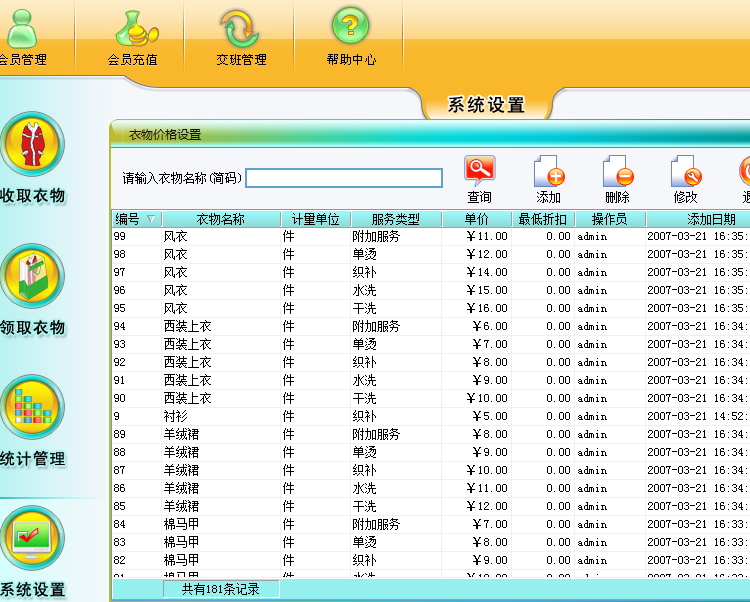Open 会员充值 member recharge icon

136,29
